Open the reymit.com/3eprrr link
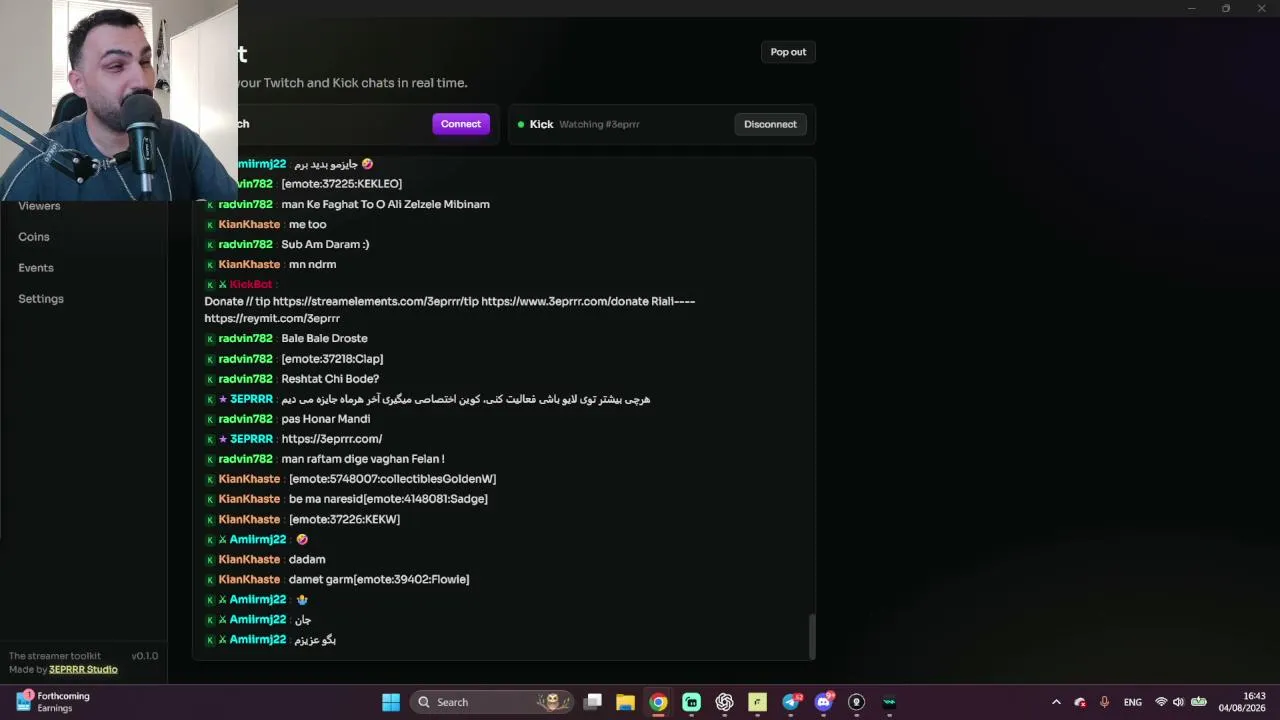1280x720 pixels. point(272,318)
